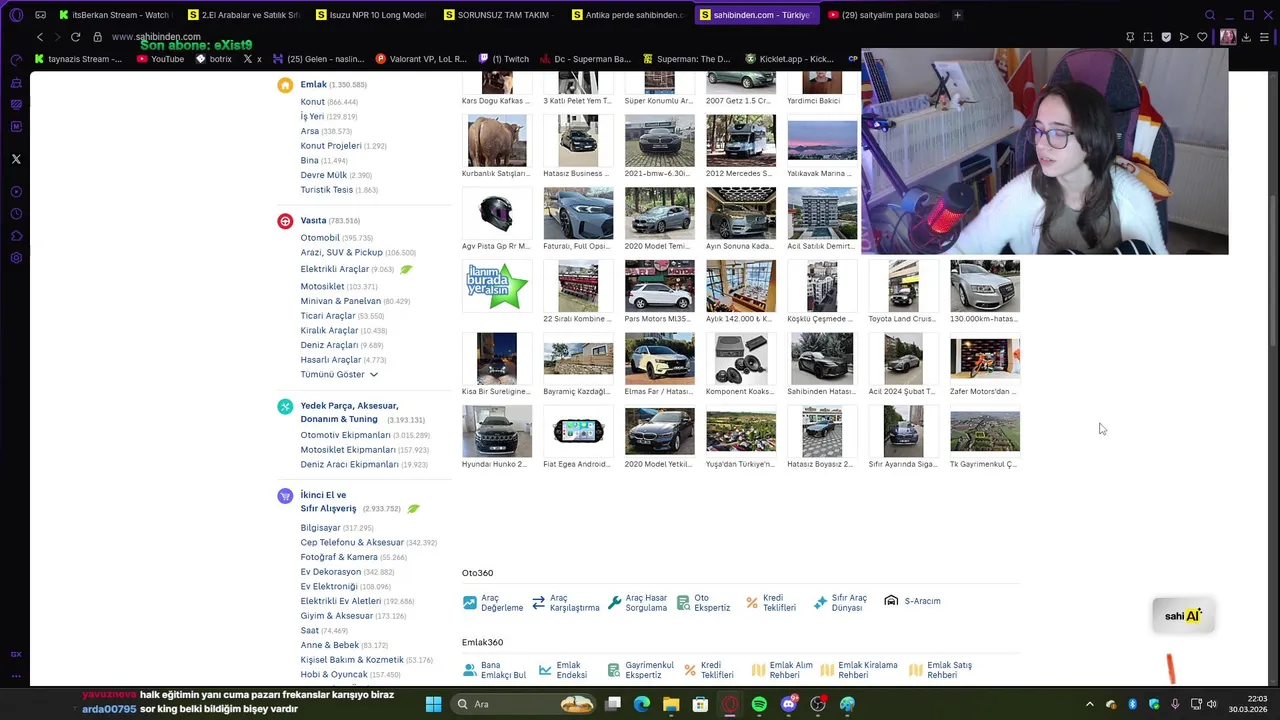Open the Toyota Land Cruiser listing thumbnail
The height and width of the screenshot is (720, 1280).
click(903, 286)
